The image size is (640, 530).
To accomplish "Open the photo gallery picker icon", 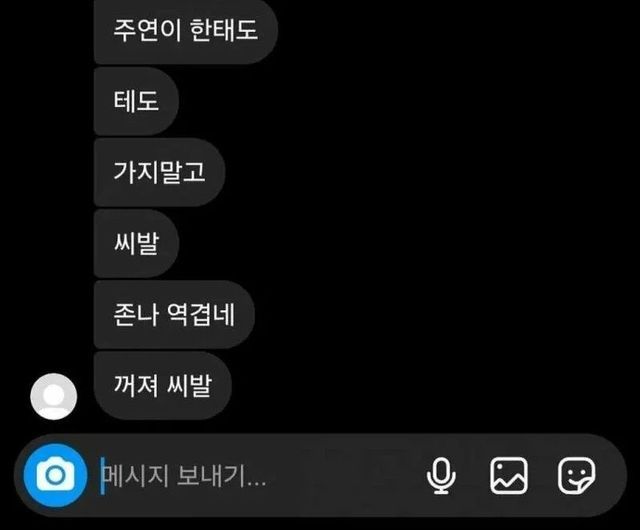I will 509,476.
